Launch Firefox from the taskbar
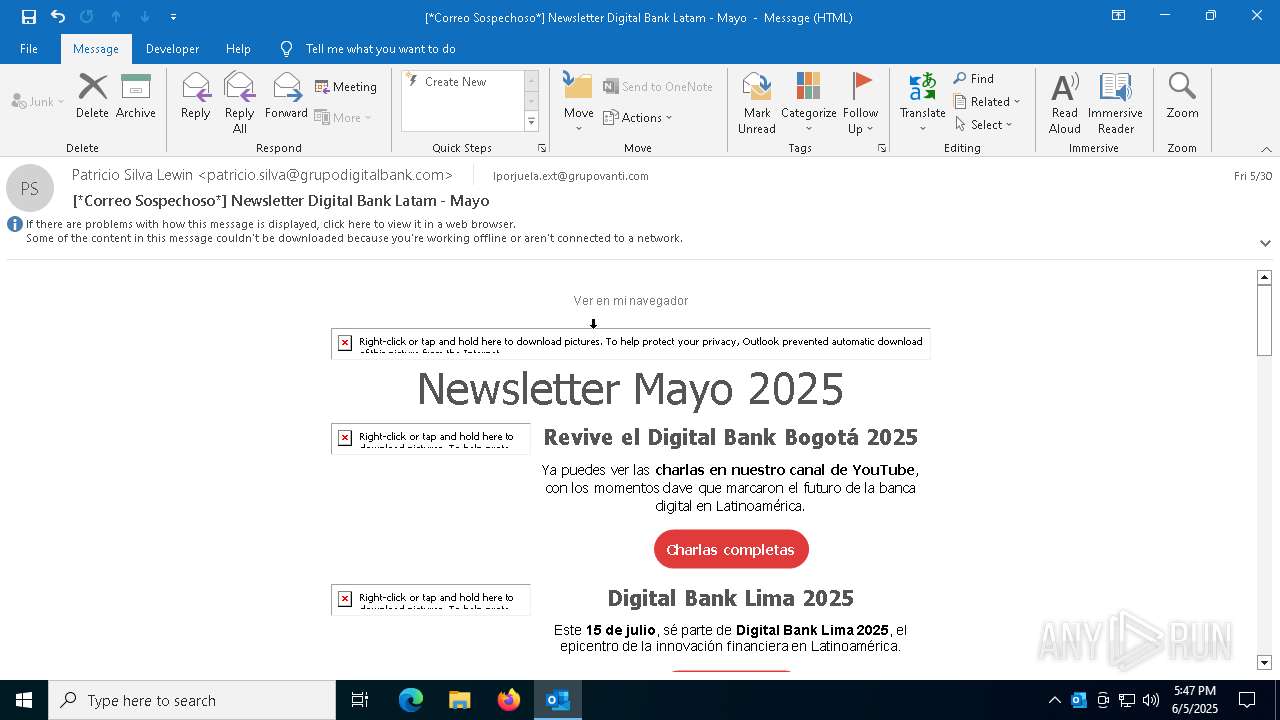Image resolution: width=1280 pixels, height=720 pixels. [x=509, y=700]
